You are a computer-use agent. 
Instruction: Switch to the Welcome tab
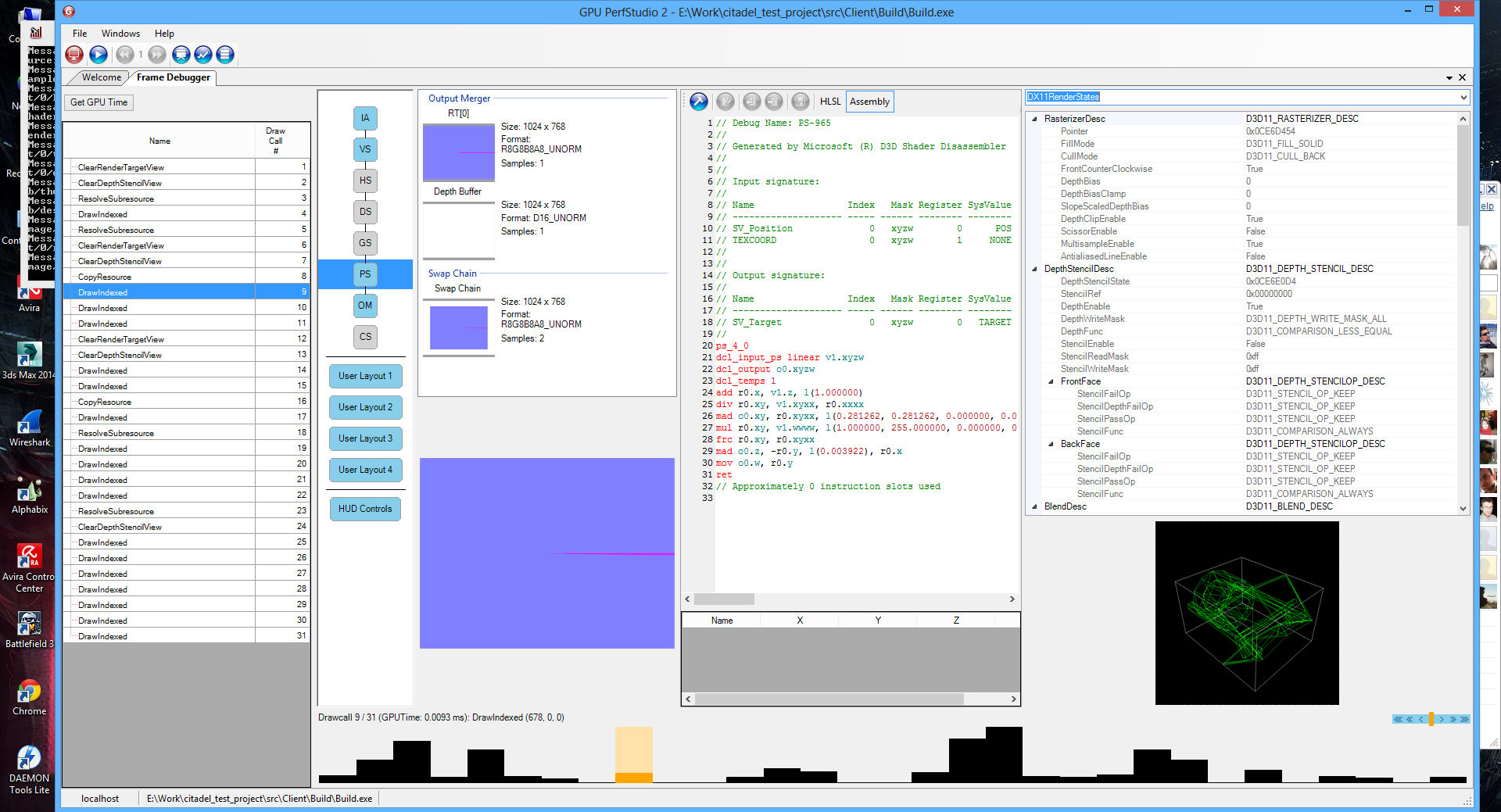(102, 77)
